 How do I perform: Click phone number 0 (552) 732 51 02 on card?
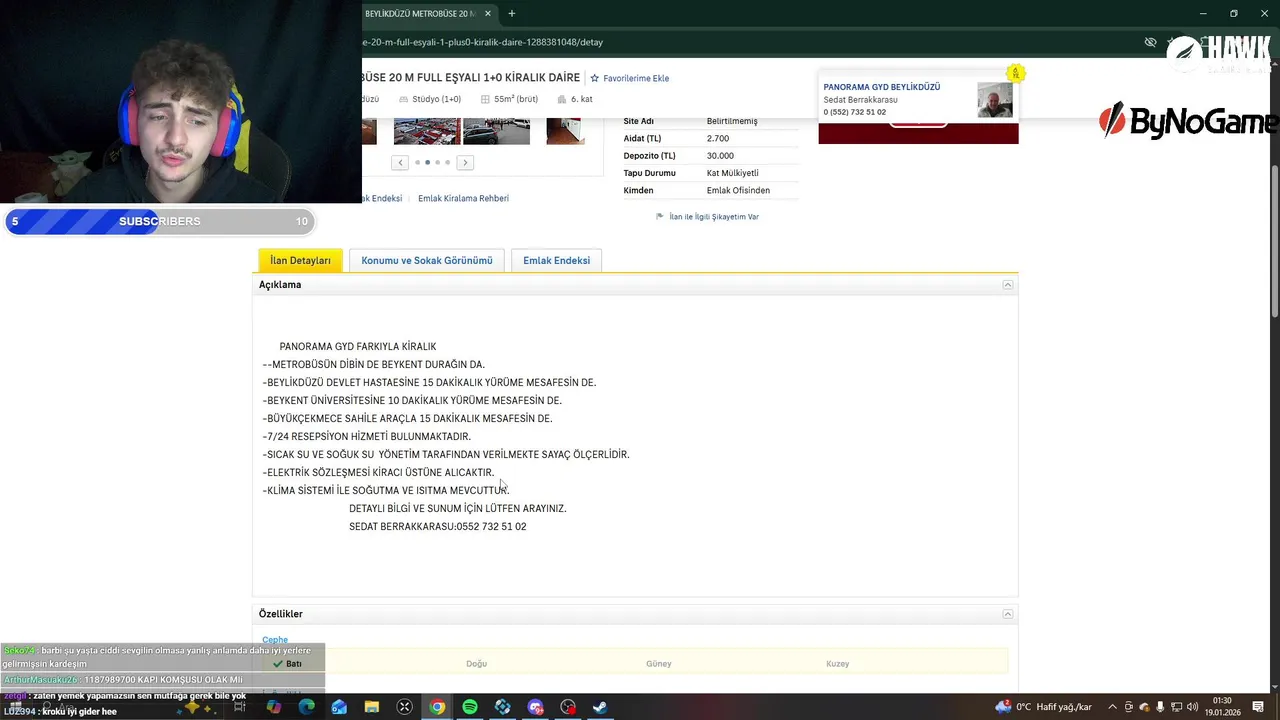tap(854, 112)
